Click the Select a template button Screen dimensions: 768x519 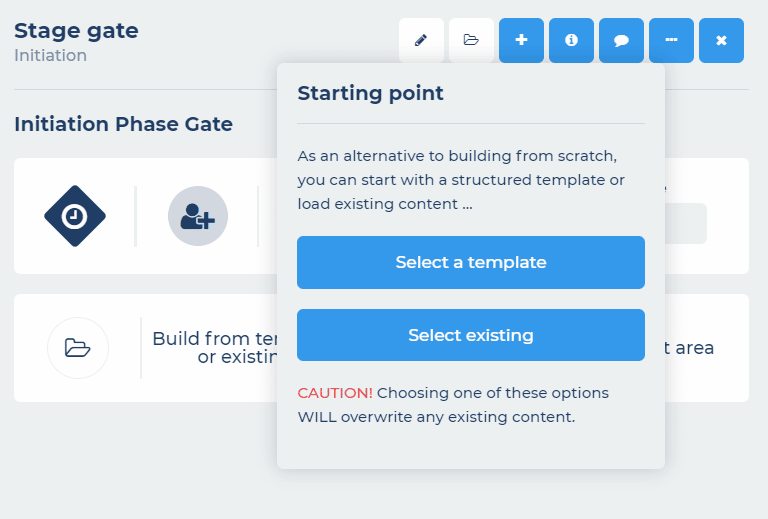coord(471,262)
